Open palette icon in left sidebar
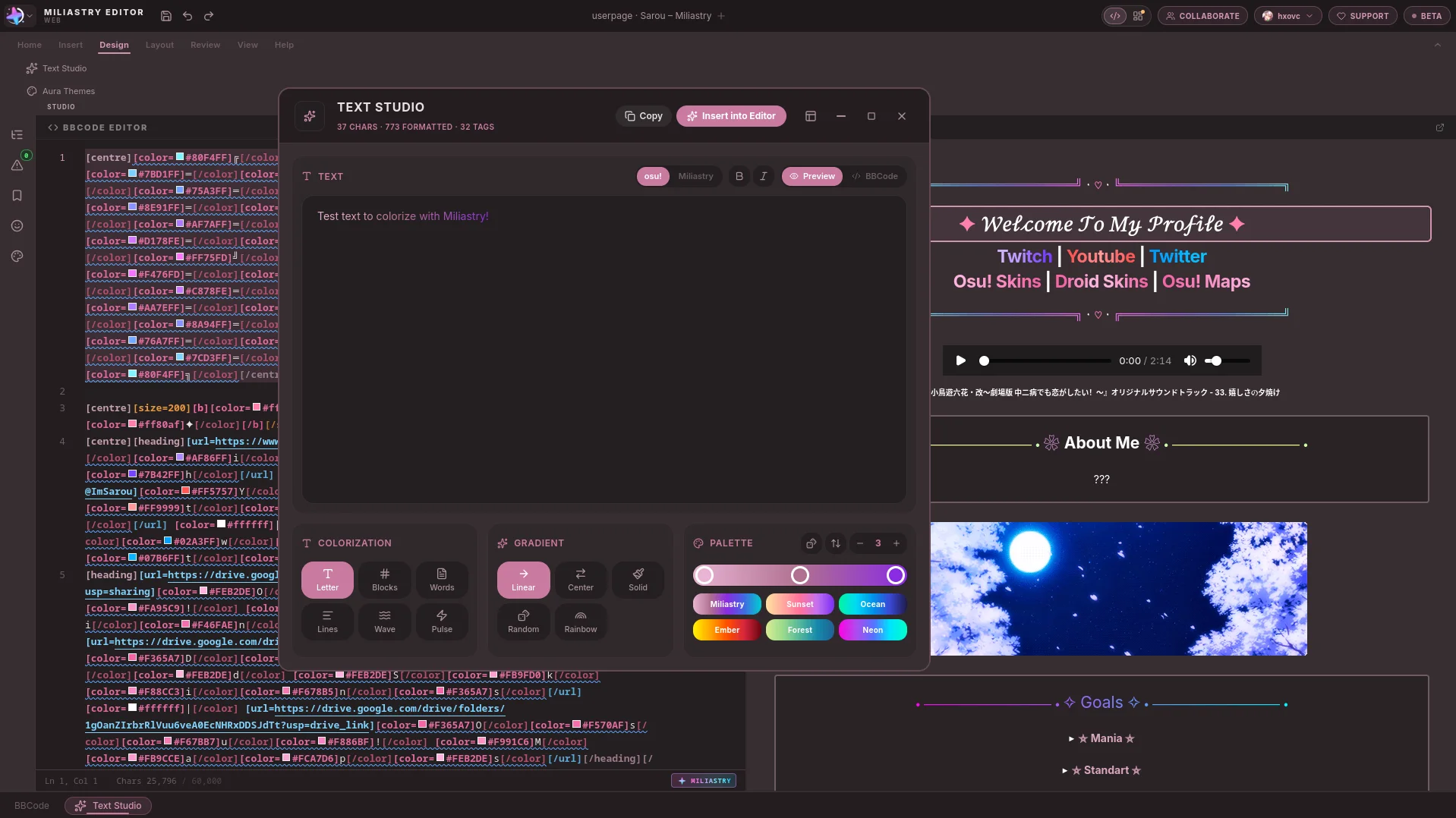Image resolution: width=1456 pixels, height=818 pixels. pos(17,256)
